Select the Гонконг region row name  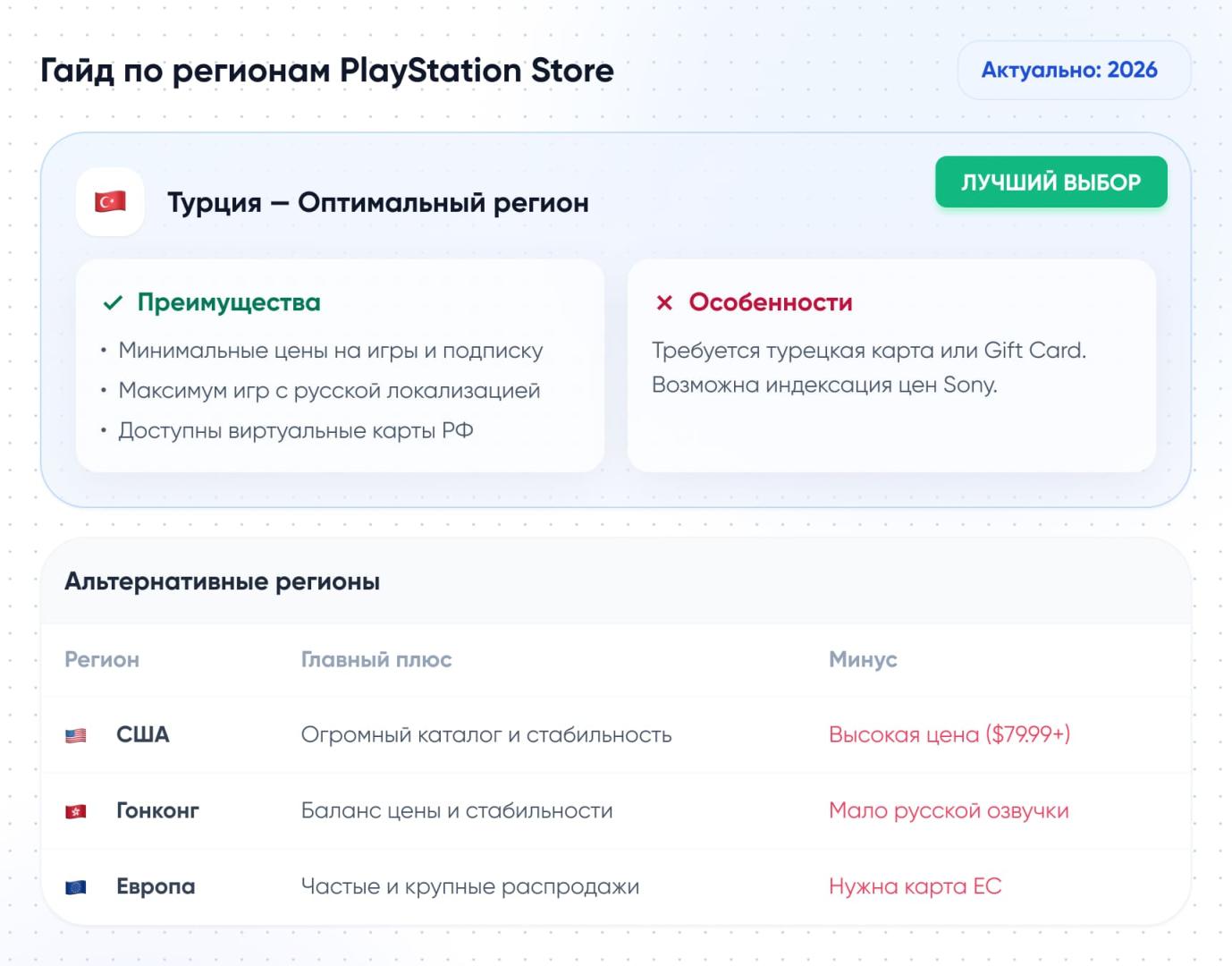157,810
